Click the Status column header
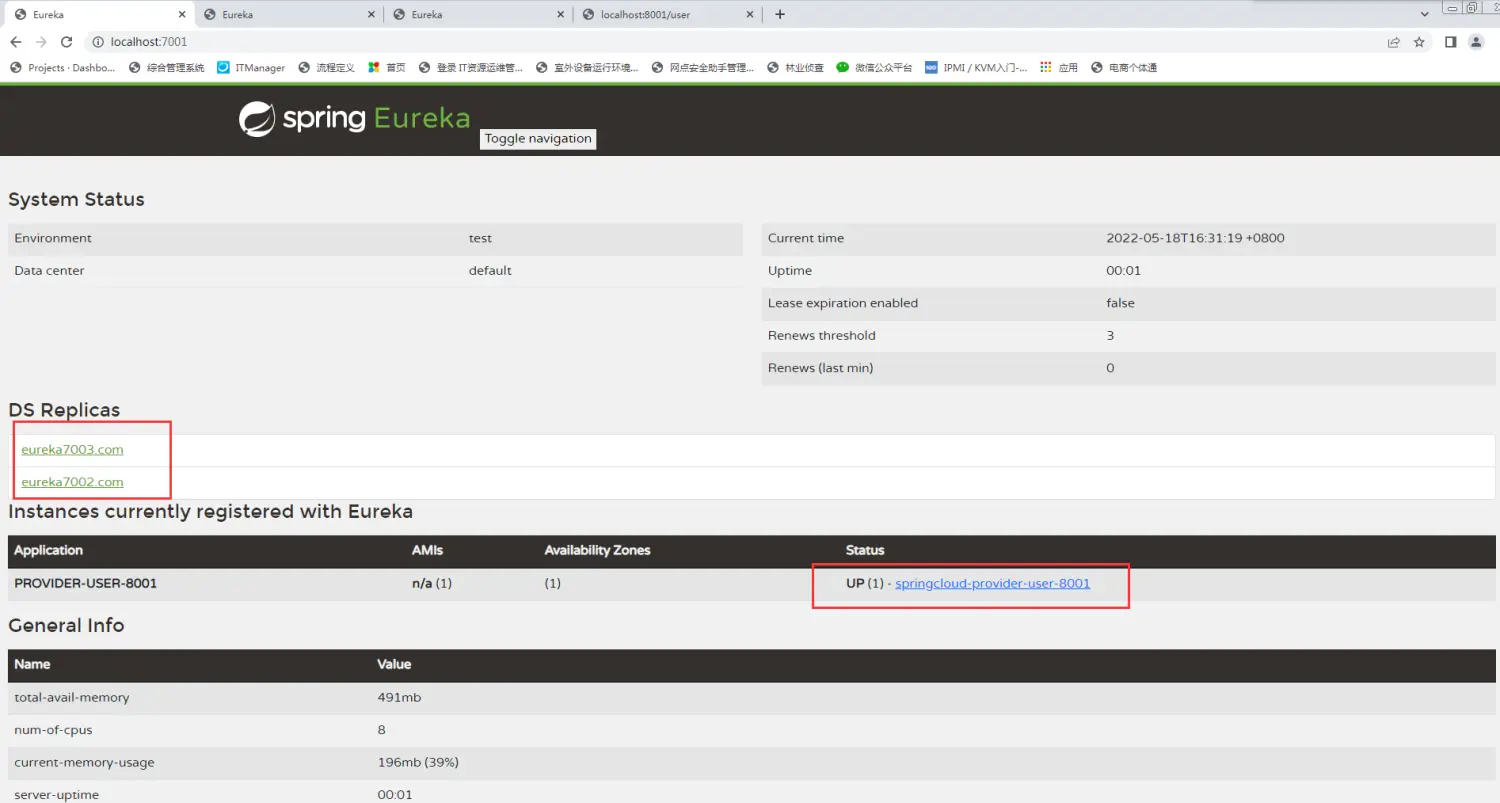 865,550
